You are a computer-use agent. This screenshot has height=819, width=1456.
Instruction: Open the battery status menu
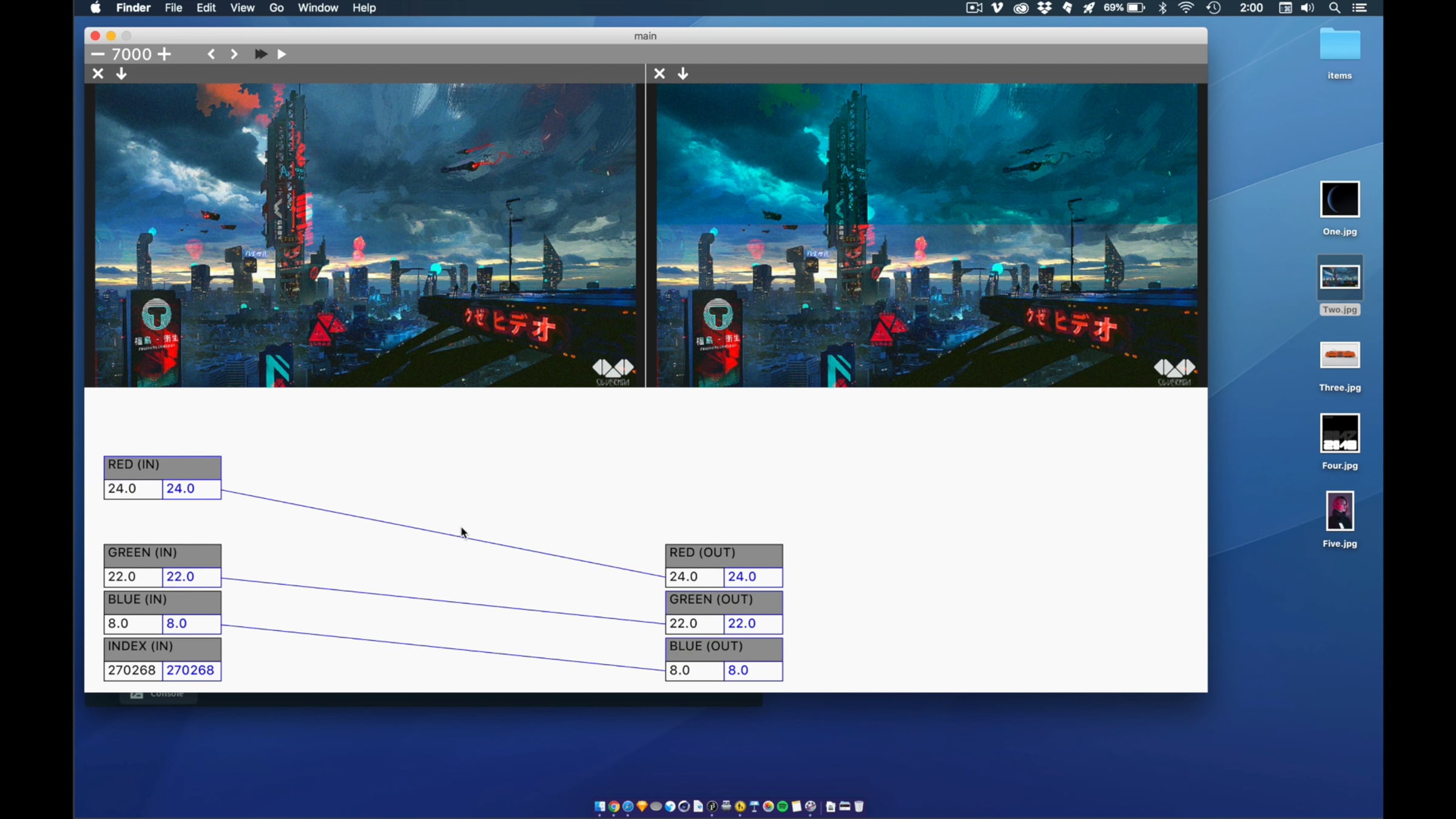(x=1124, y=8)
